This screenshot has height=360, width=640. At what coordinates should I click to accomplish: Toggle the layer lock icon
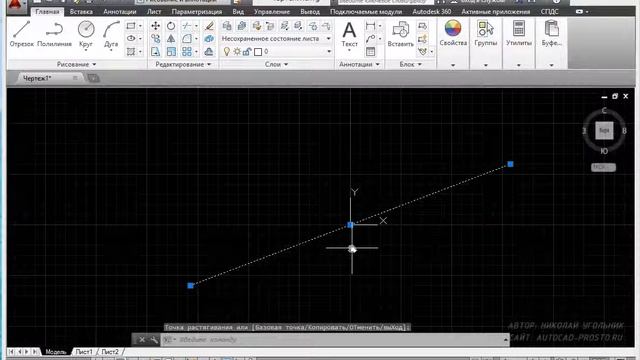click(x=247, y=51)
